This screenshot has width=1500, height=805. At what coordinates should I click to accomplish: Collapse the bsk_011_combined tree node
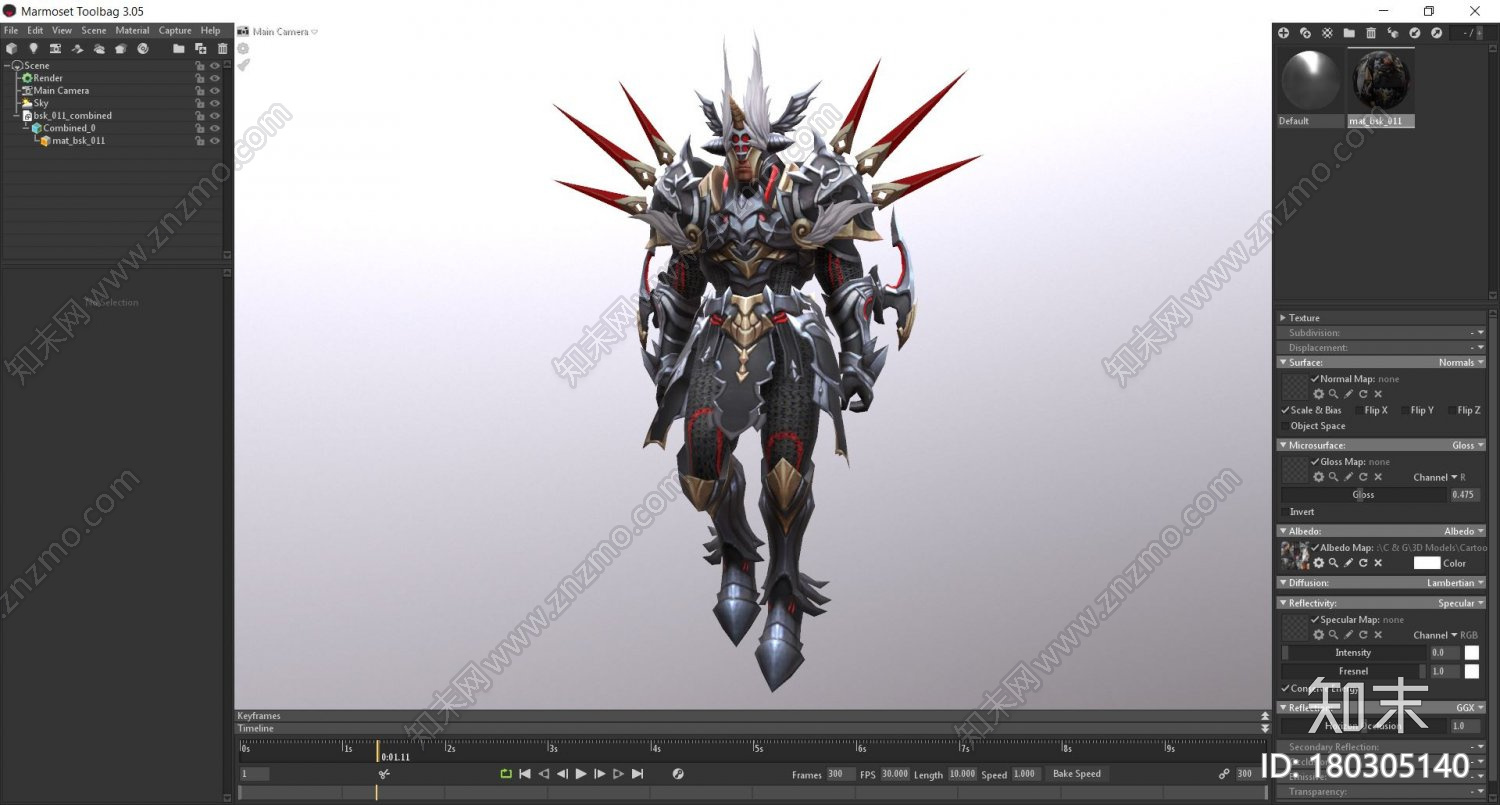[16, 116]
